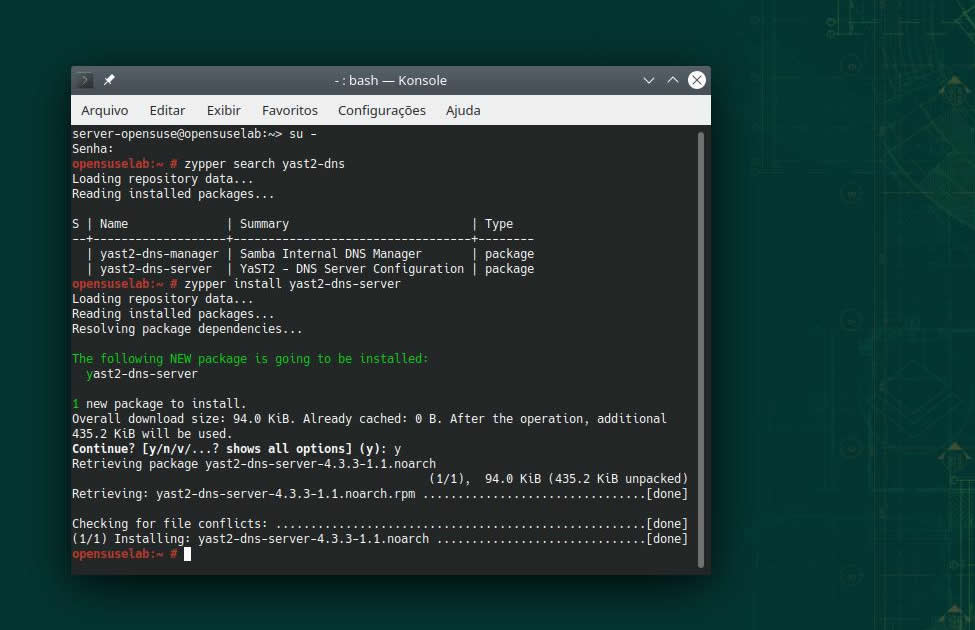Viewport: 975px width, 630px height.
Task: Click the cursor at the last shell prompt
Action: [x=186, y=554]
